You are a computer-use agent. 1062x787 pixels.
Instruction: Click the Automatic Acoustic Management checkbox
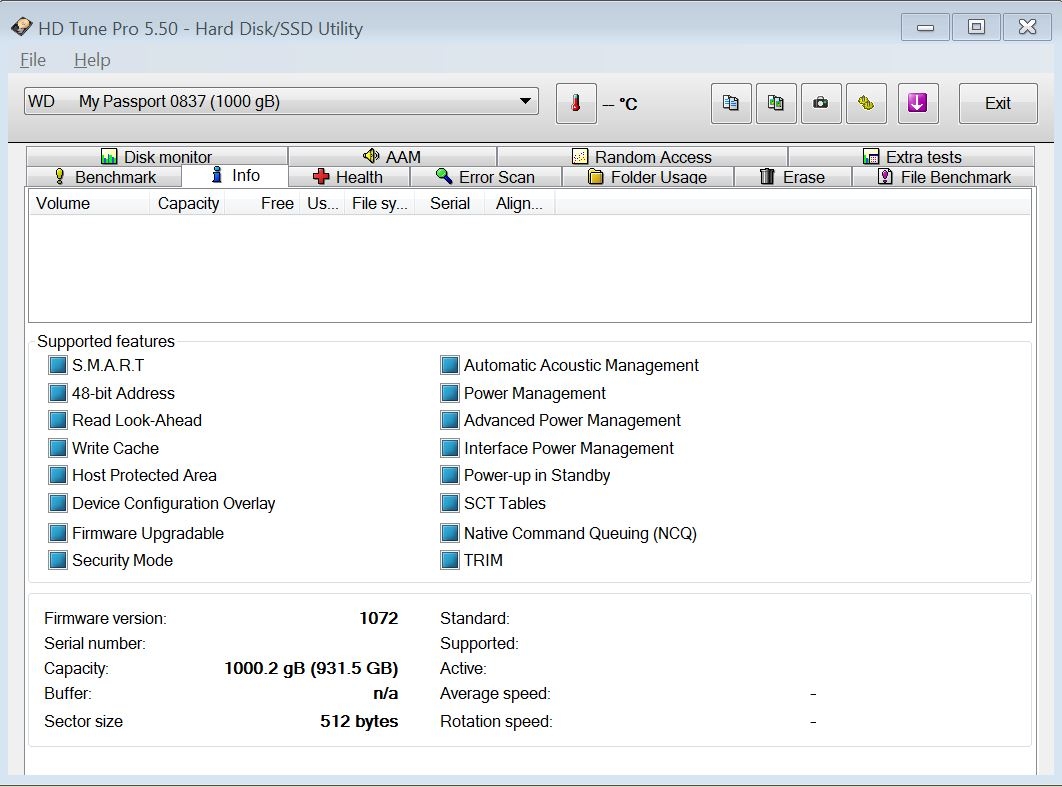[x=450, y=366]
